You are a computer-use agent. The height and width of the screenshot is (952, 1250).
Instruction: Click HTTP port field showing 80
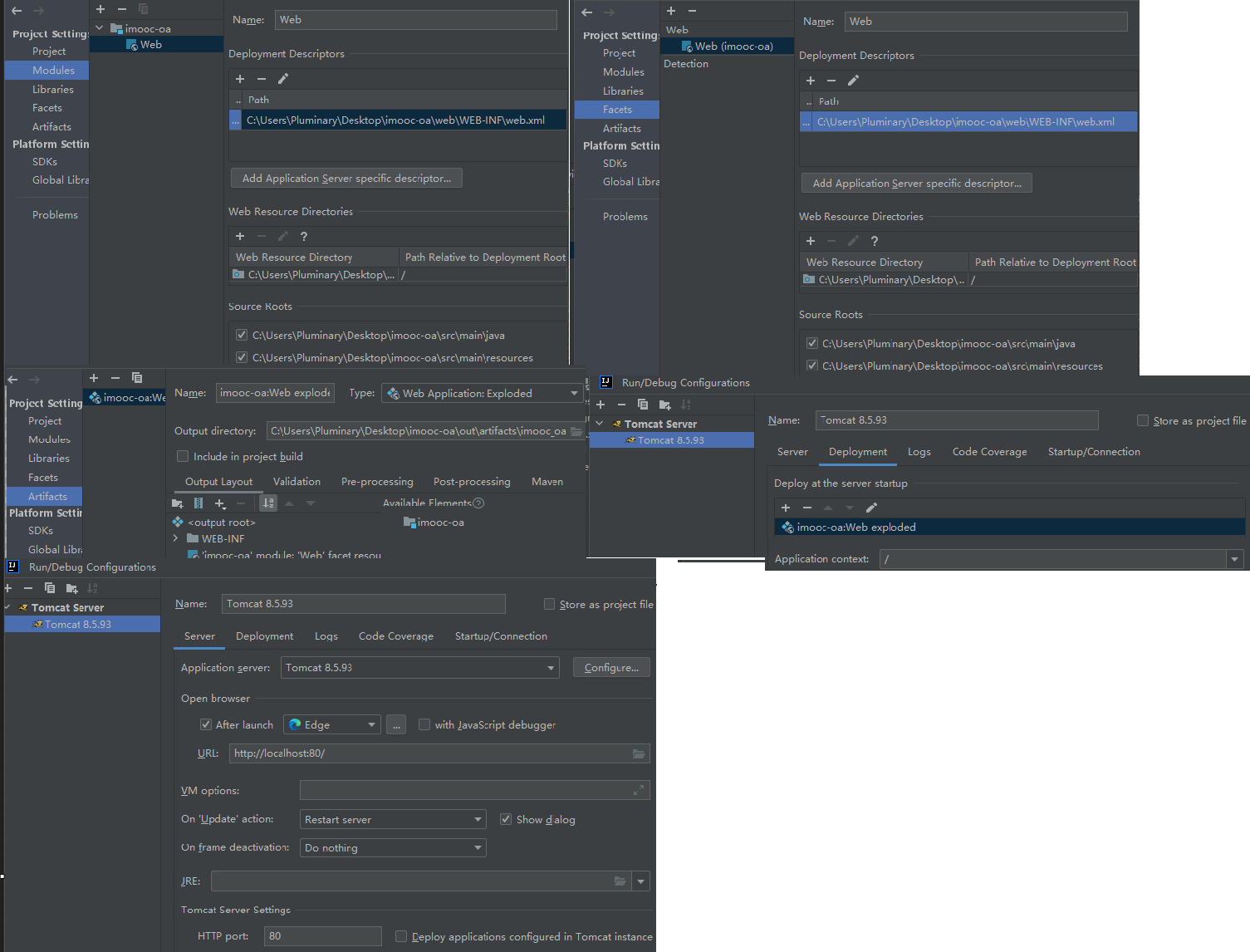323,936
